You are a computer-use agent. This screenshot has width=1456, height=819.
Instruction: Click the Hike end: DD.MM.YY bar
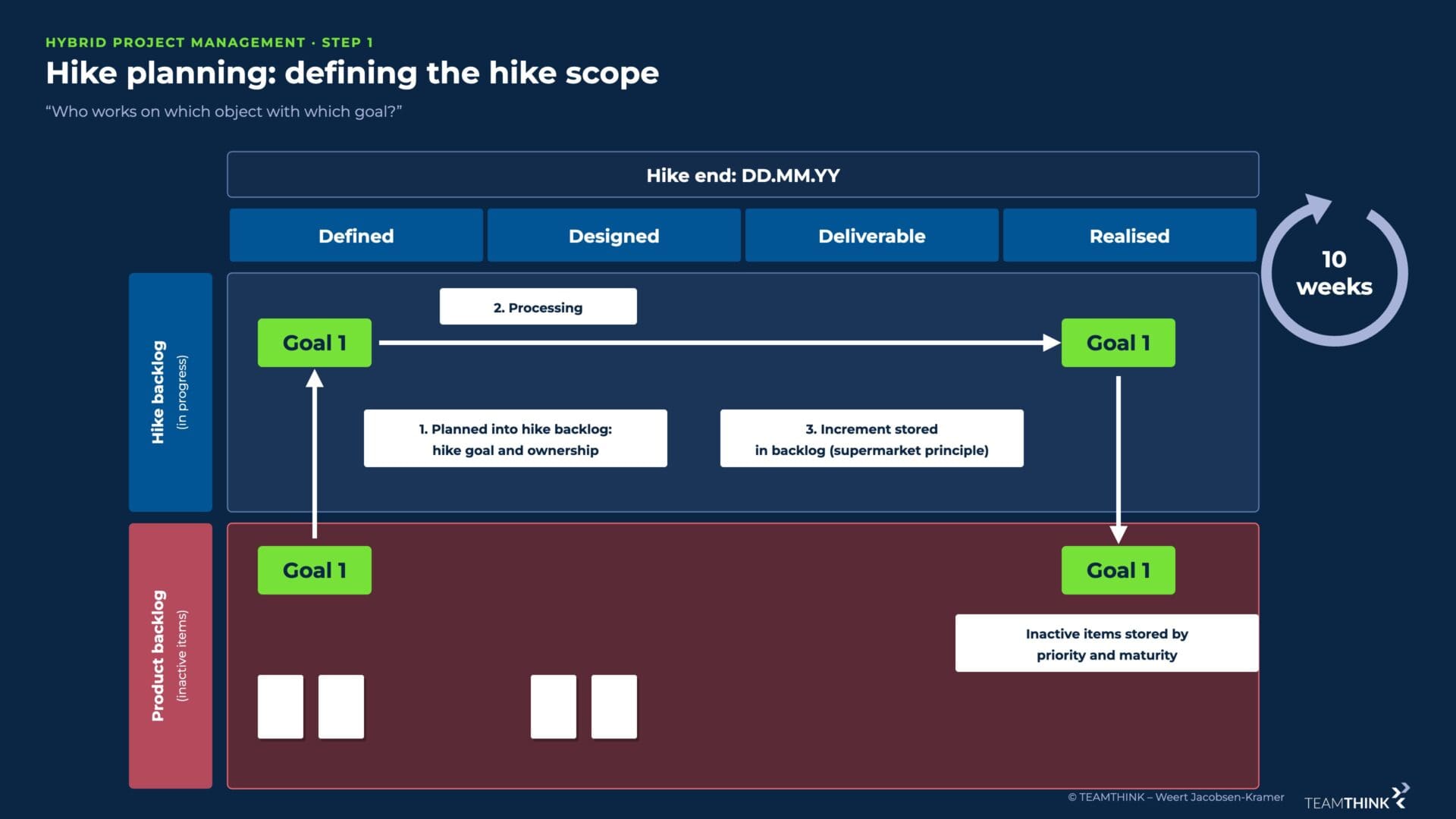742,175
